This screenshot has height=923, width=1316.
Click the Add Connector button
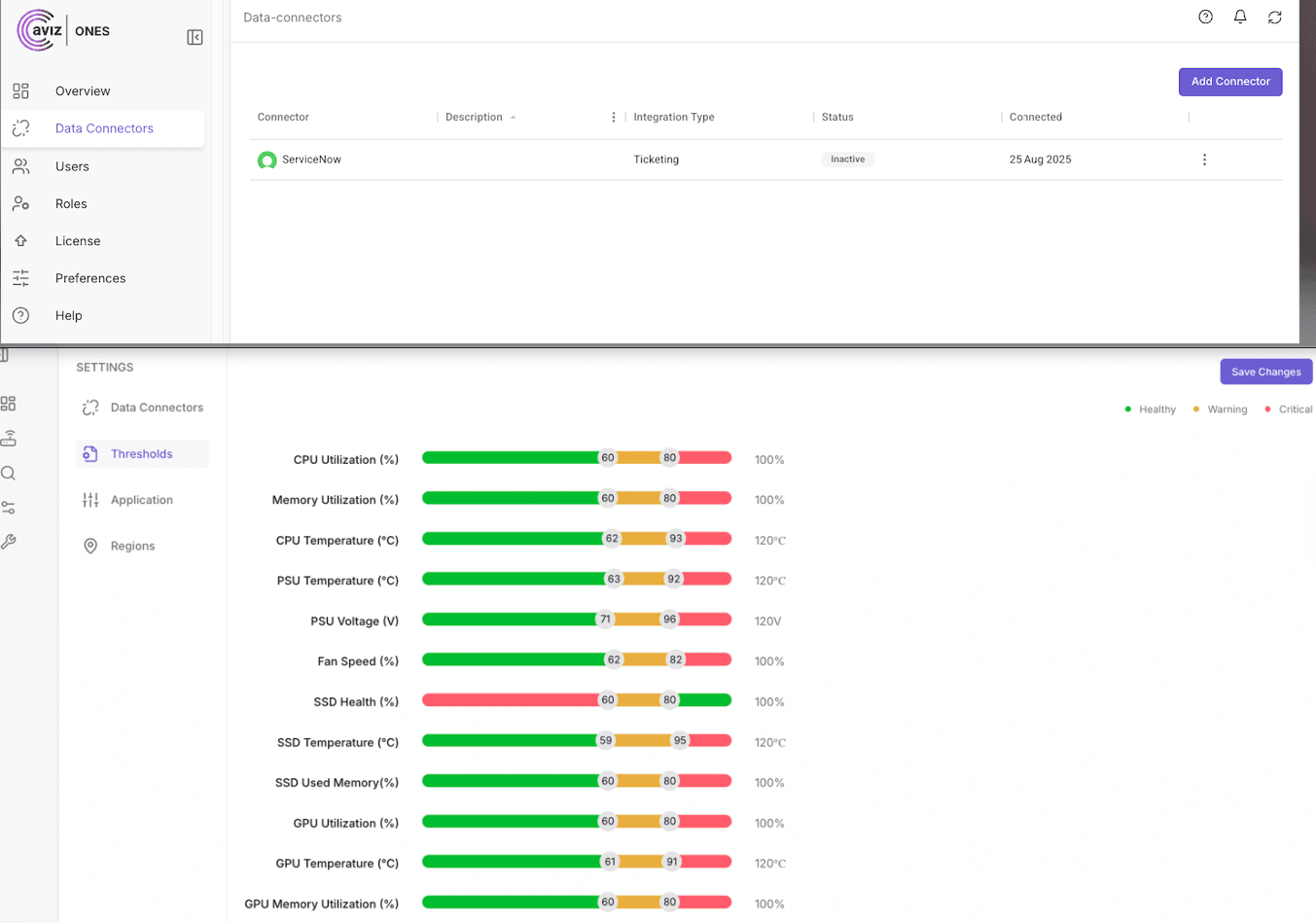pos(1229,82)
